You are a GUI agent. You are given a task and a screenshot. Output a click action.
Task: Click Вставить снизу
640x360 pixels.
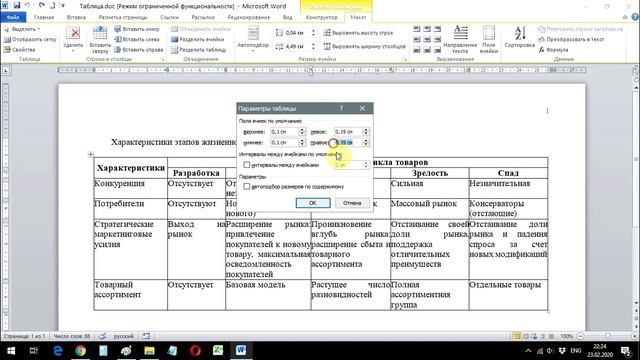[137, 29]
